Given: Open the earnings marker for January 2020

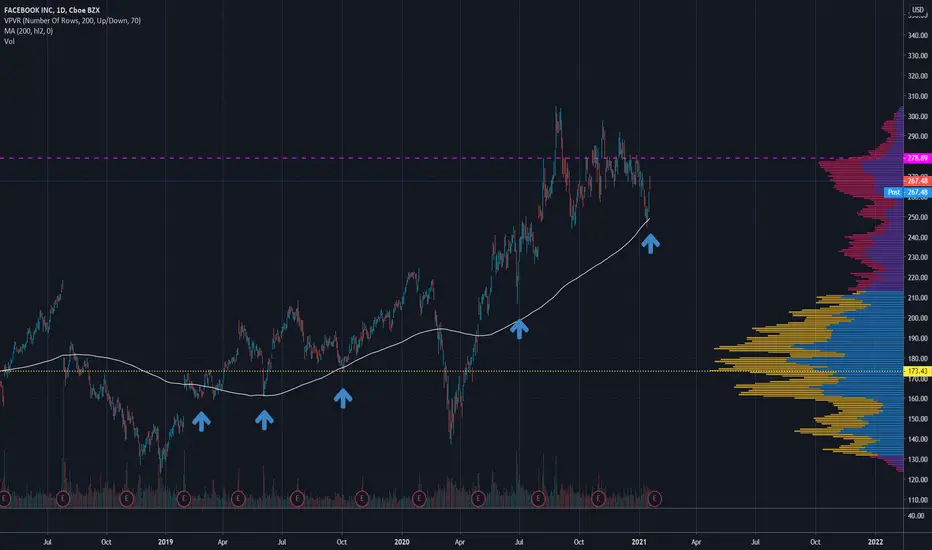Looking at the screenshot, I should point(418,498).
